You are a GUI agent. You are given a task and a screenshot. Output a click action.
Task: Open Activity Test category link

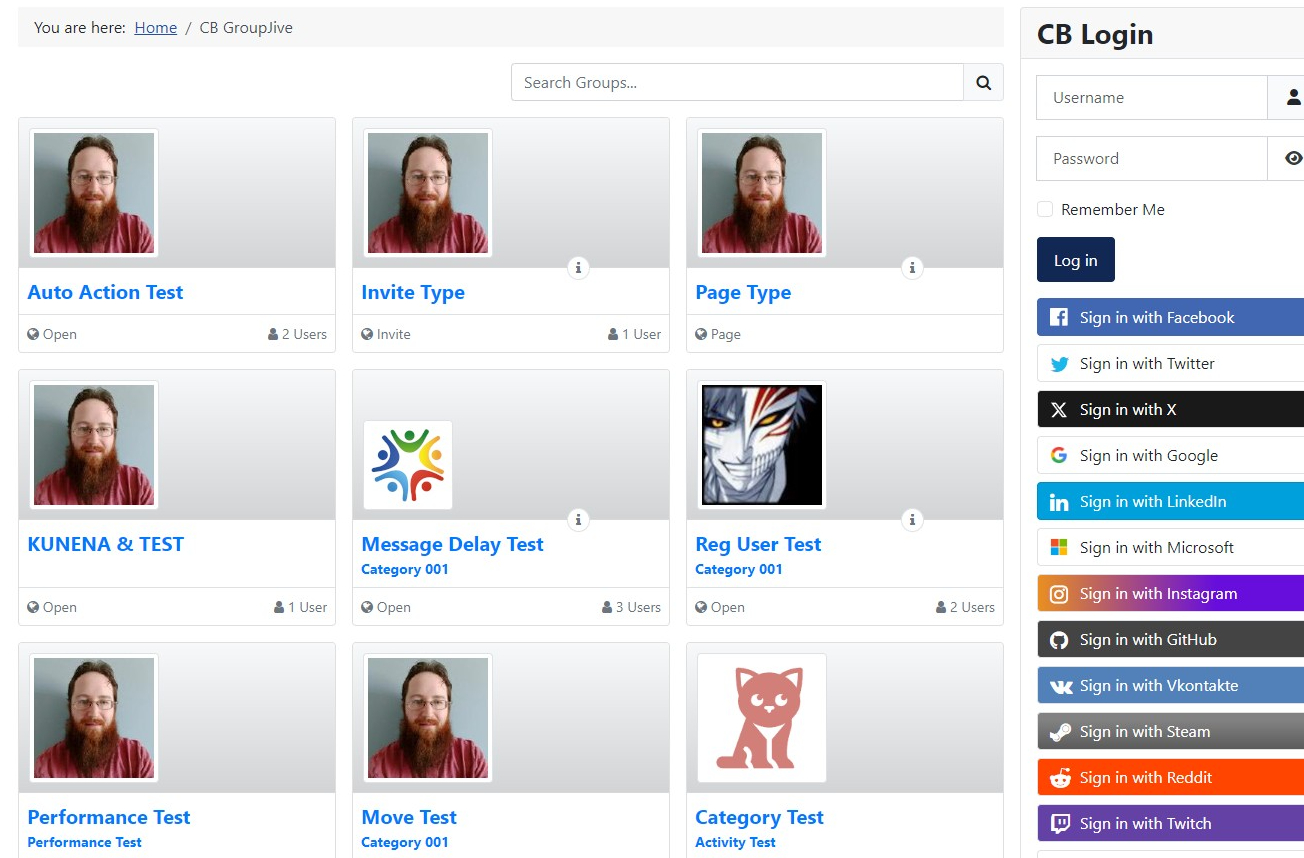coord(736,842)
